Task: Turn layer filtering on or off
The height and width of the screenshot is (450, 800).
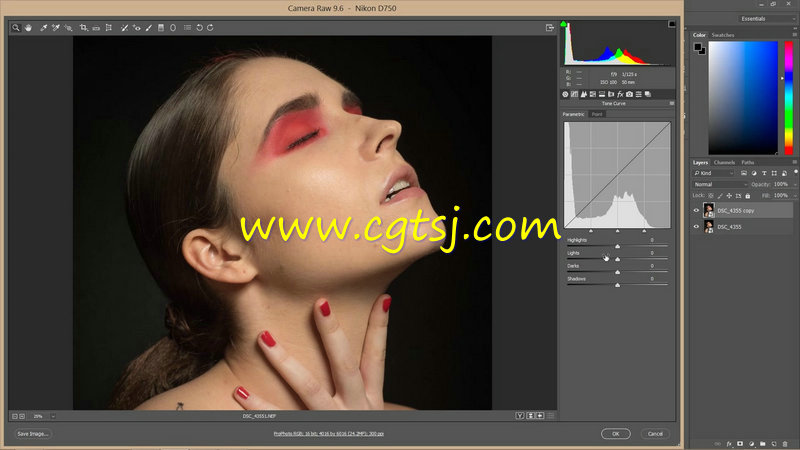Action: [x=795, y=172]
